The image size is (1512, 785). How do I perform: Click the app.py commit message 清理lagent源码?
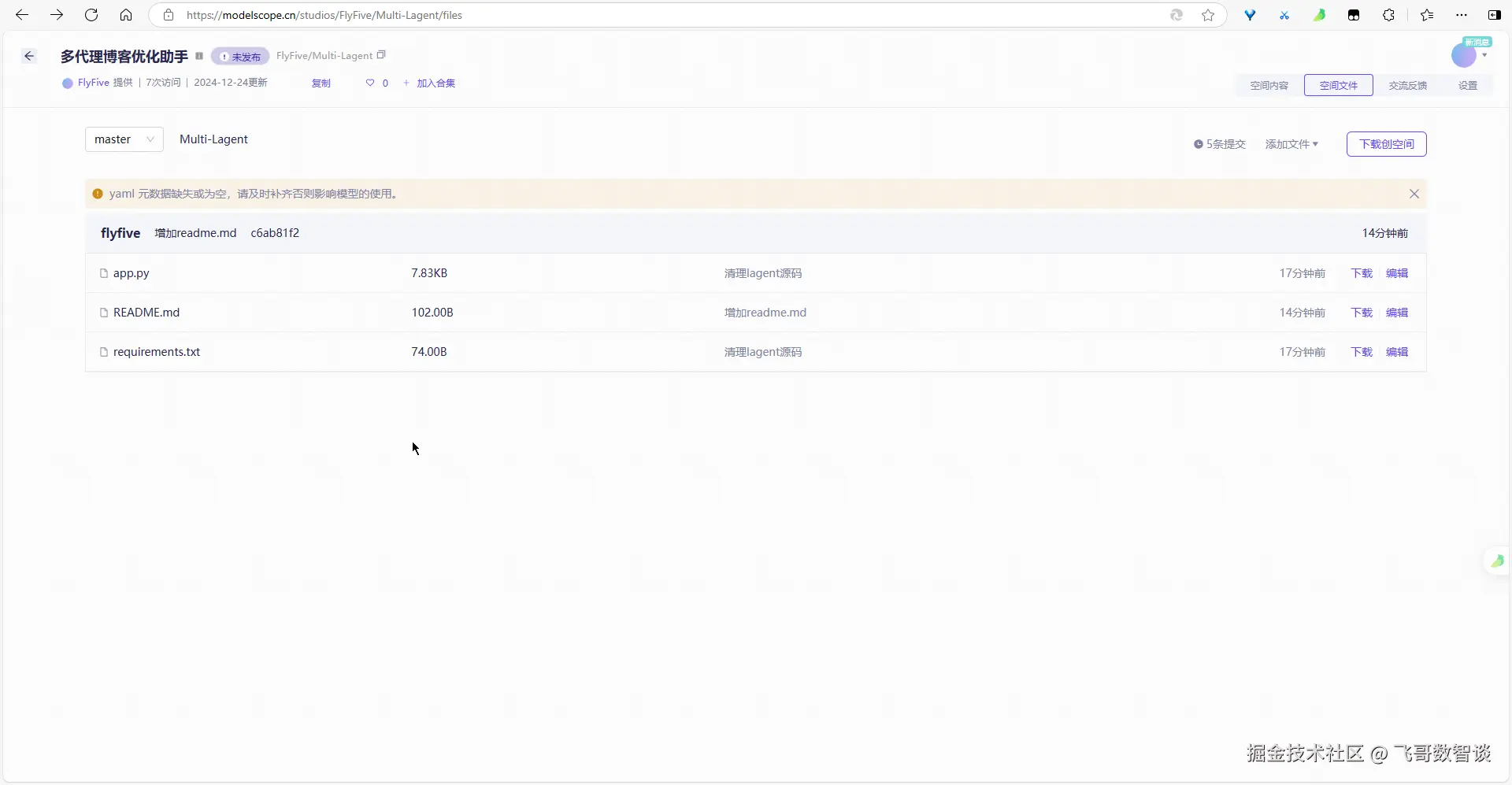[x=763, y=273]
